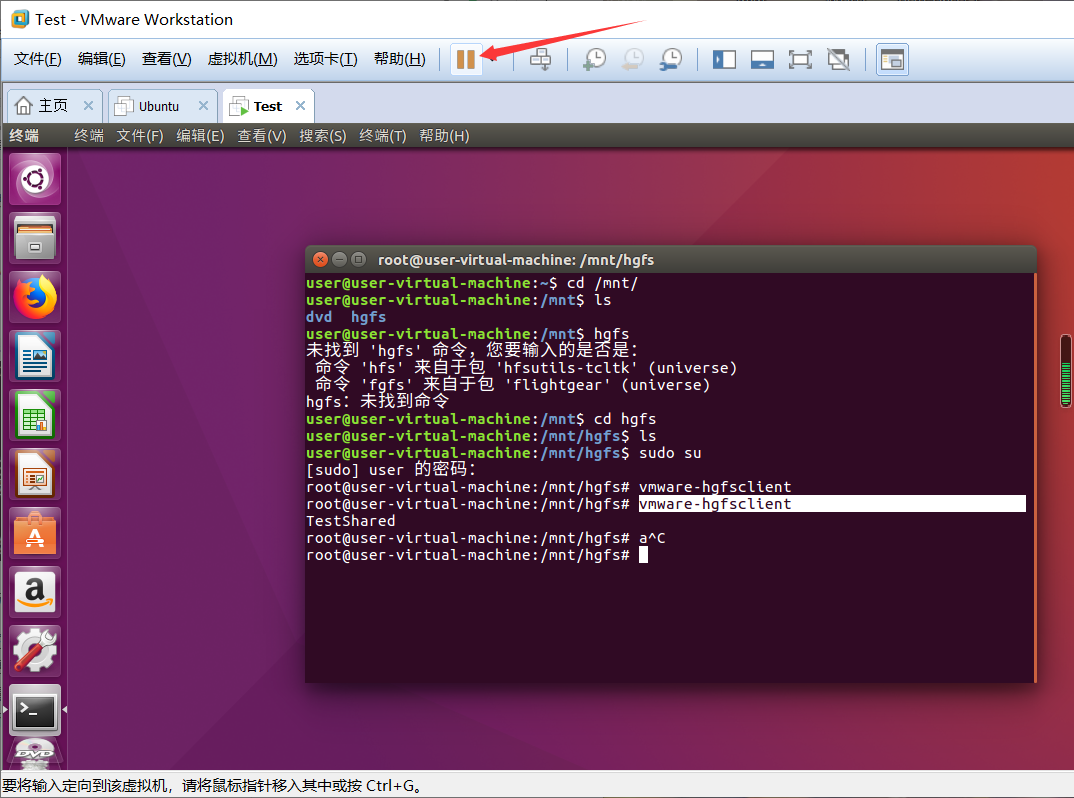Viewport: 1074px width, 798px height.
Task: Open the terminal's 搜索(S) menu
Action: [322, 135]
